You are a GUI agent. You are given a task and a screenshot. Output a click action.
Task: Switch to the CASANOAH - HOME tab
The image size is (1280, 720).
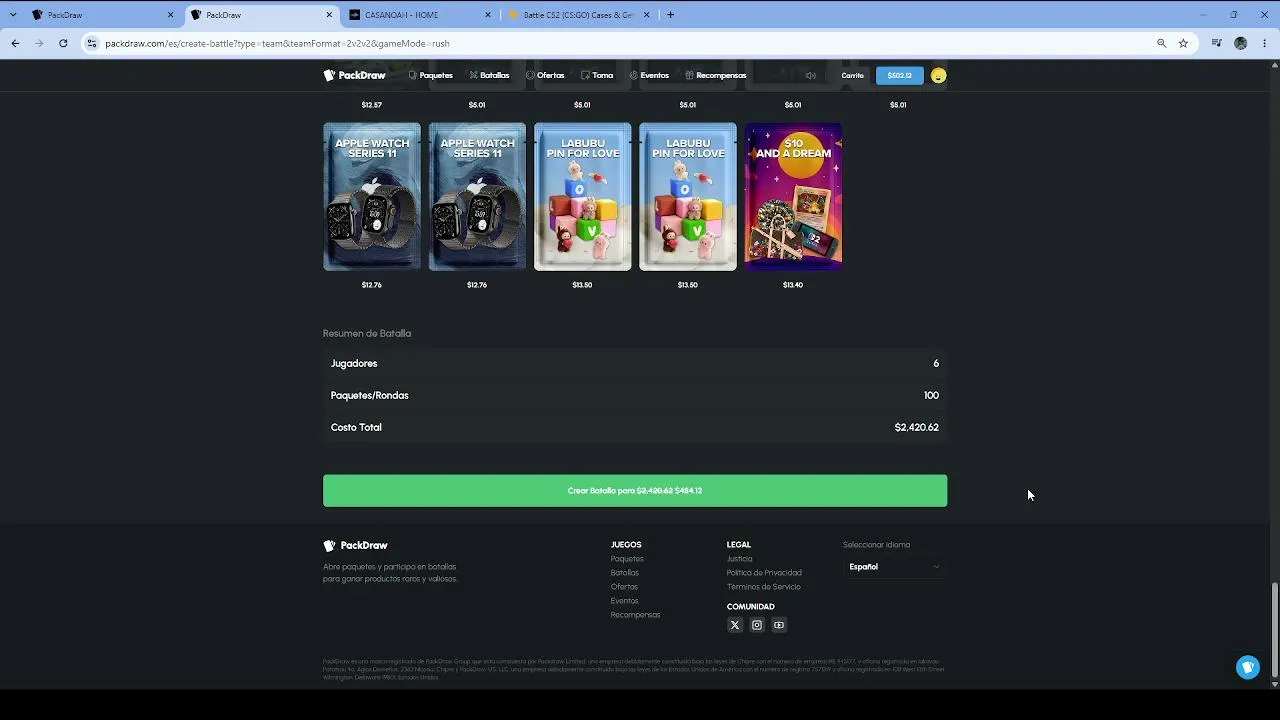pyautogui.click(x=420, y=15)
